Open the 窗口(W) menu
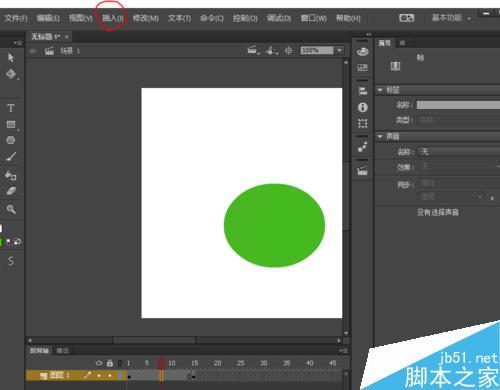The width and height of the screenshot is (500, 390). pos(314,18)
